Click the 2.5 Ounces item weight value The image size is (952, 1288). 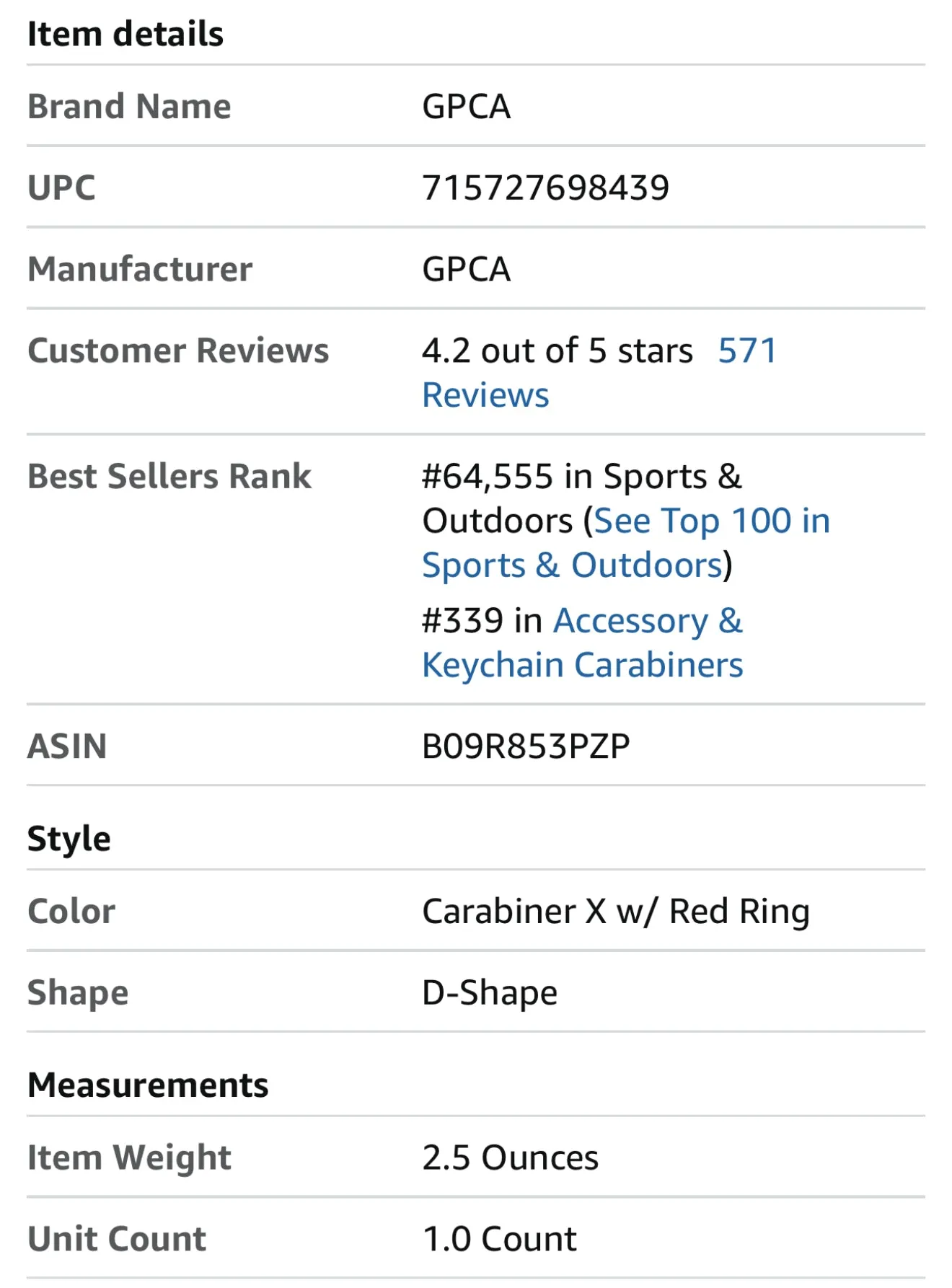pos(511,1158)
